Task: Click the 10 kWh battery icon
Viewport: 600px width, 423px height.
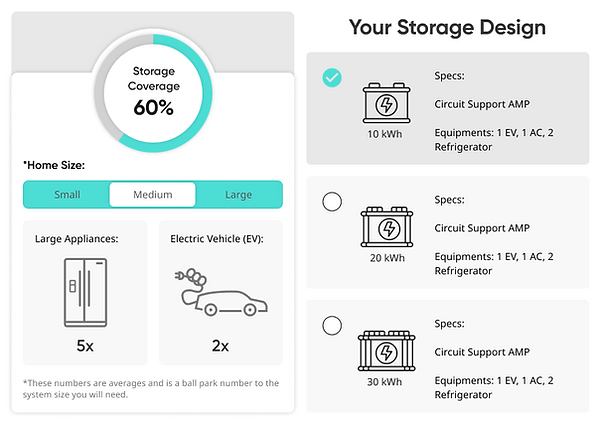Action: 386,103
